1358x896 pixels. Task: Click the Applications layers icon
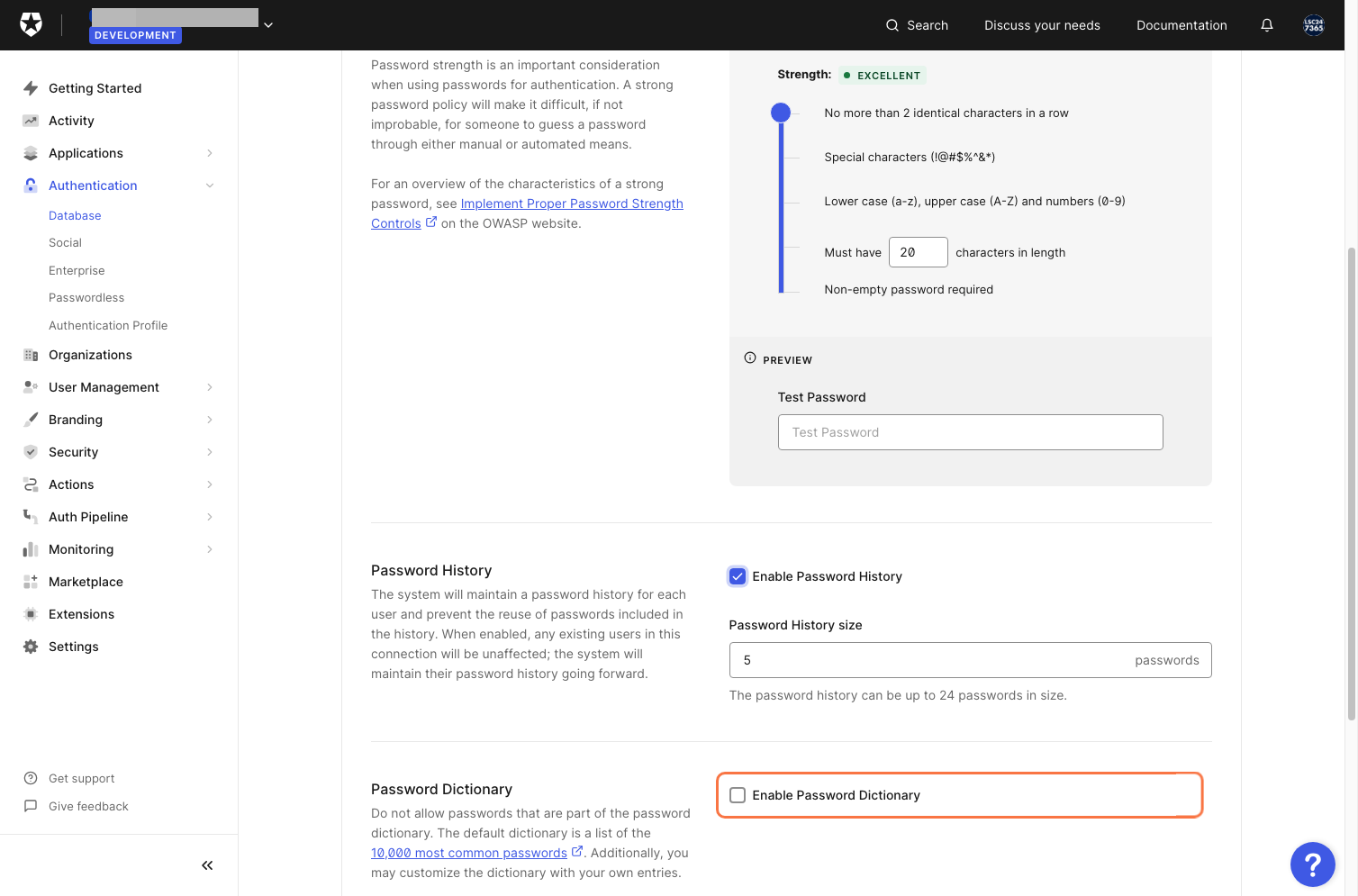point(31,153)
